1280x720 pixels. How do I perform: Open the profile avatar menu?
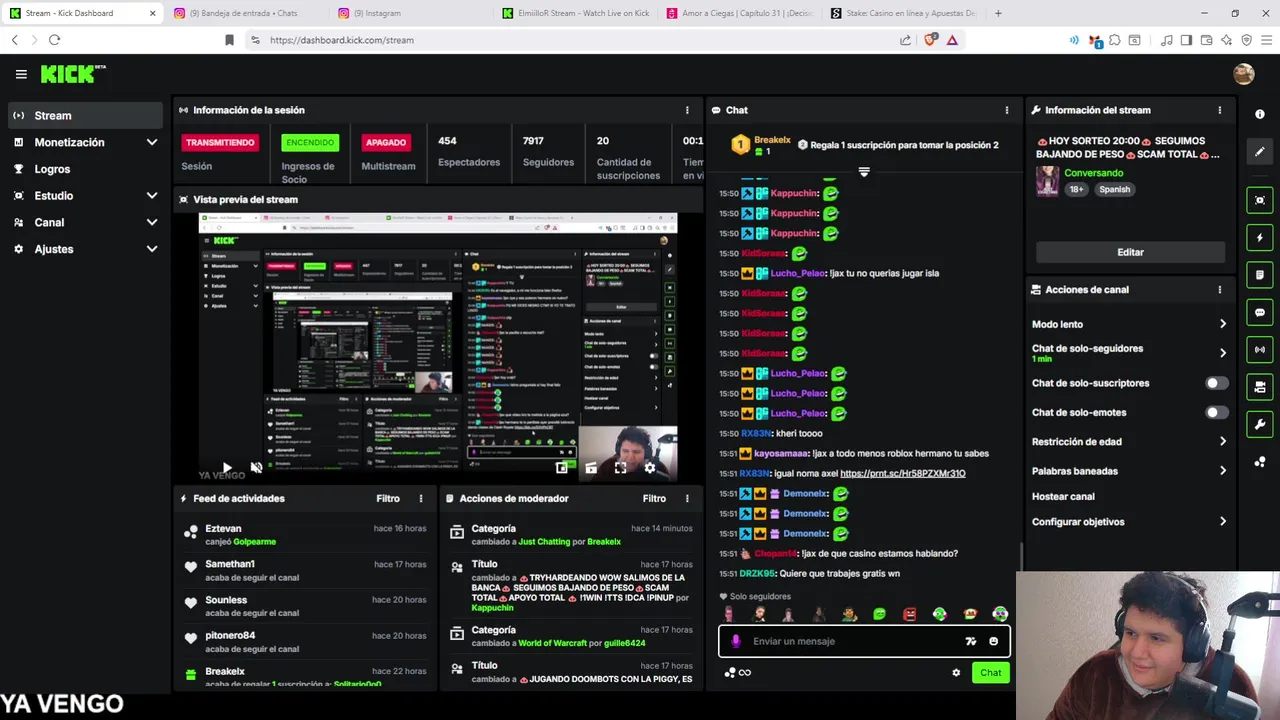[1244, 74]
